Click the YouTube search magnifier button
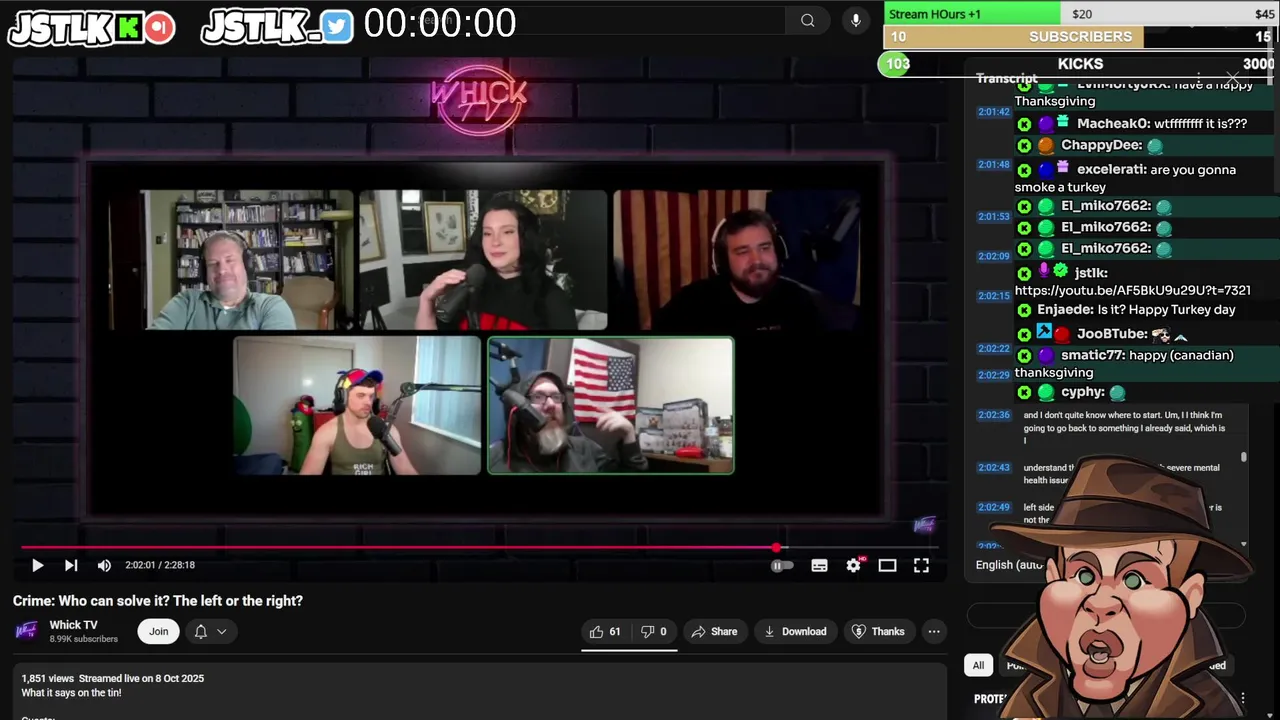This screenshot has width=1280, height=720. (x=807, y=20)
